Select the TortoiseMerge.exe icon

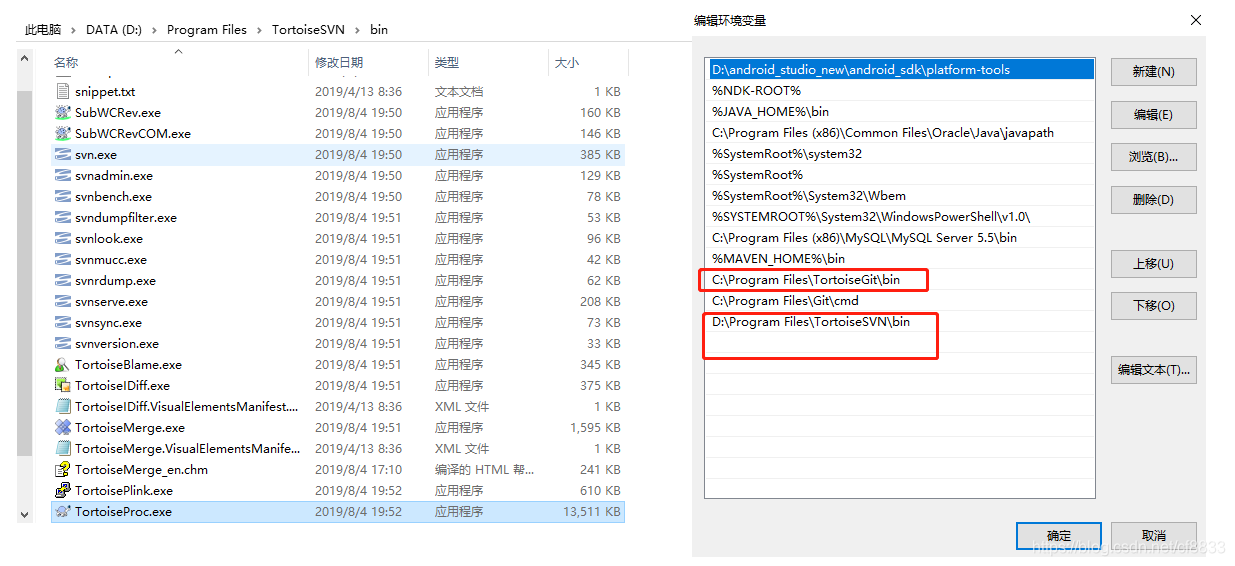[63, 428]
